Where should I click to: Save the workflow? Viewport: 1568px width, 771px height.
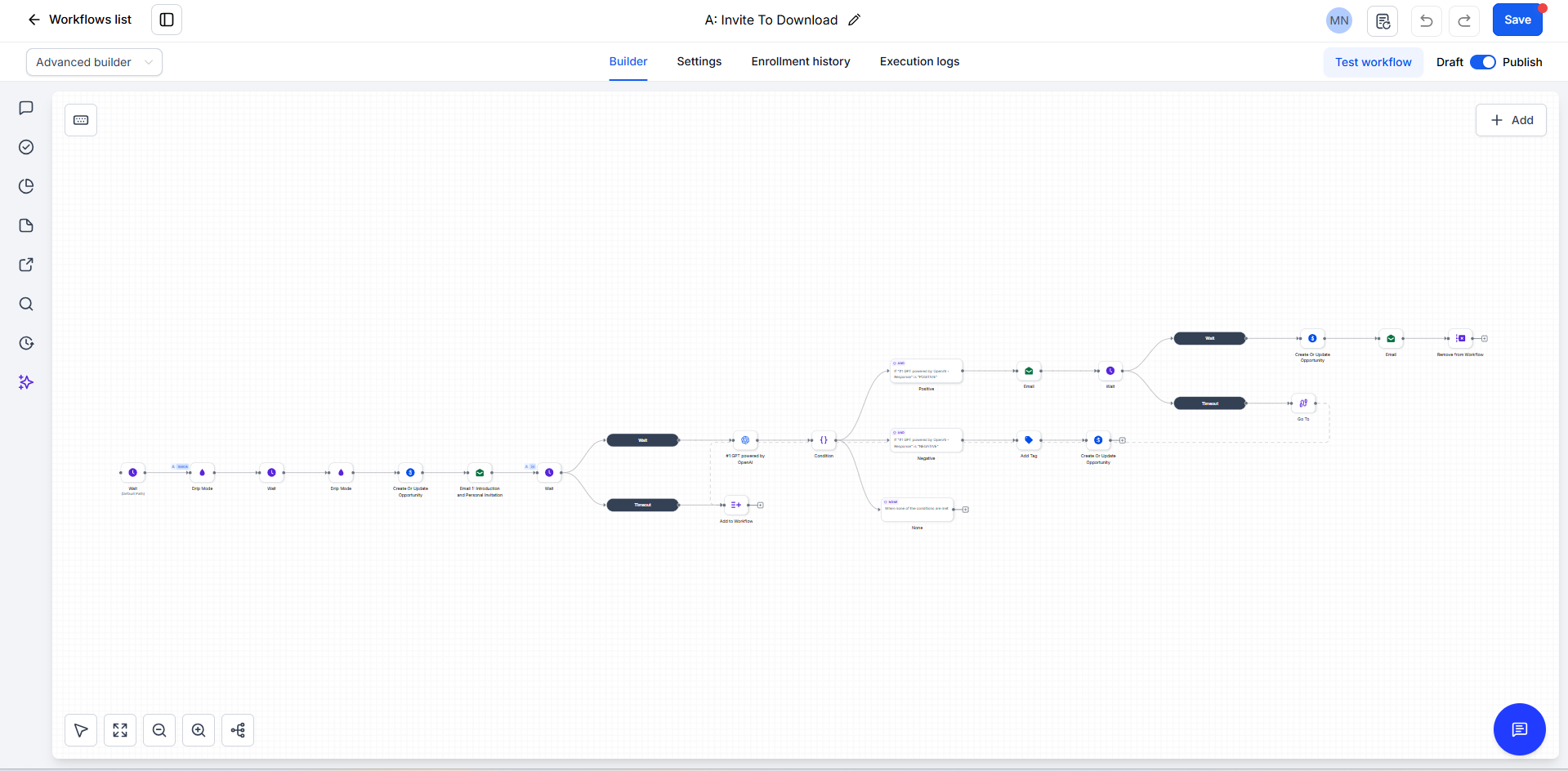1517,20
